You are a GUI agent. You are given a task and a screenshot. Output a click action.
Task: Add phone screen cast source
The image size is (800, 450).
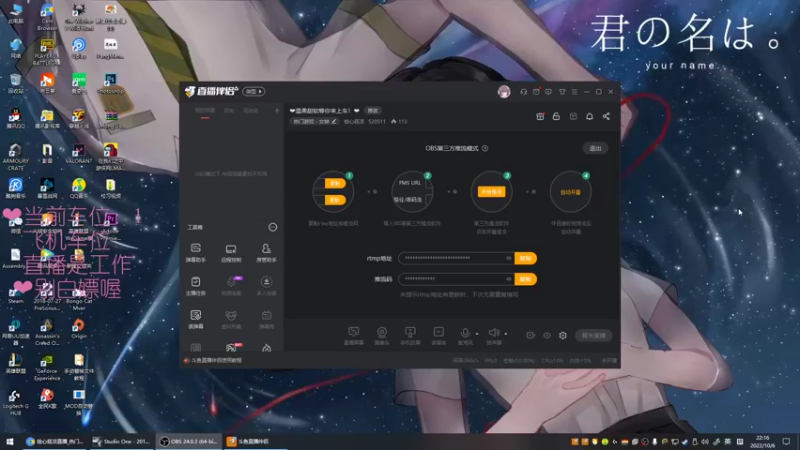410,336
